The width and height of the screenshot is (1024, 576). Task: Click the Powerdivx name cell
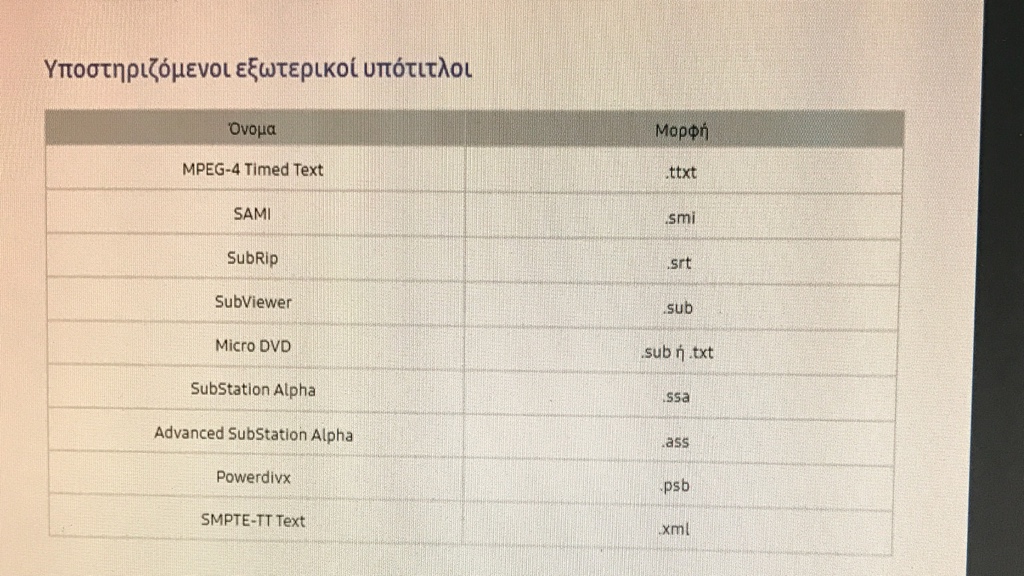(x=253, y=477)
